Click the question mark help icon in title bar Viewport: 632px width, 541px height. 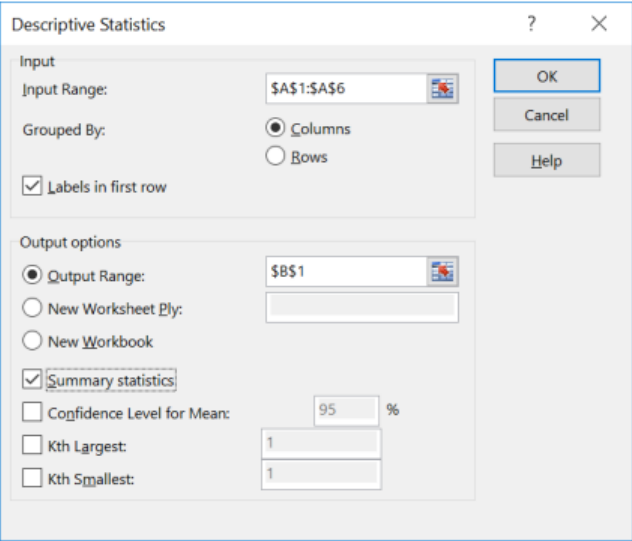[x=532, y=24]
